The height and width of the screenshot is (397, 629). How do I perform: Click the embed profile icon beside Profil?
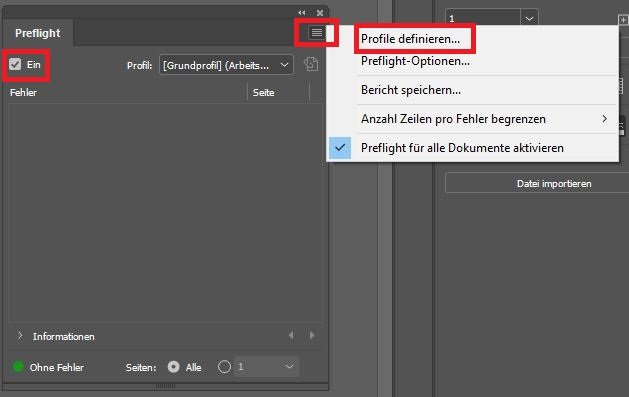click(311, 64)
